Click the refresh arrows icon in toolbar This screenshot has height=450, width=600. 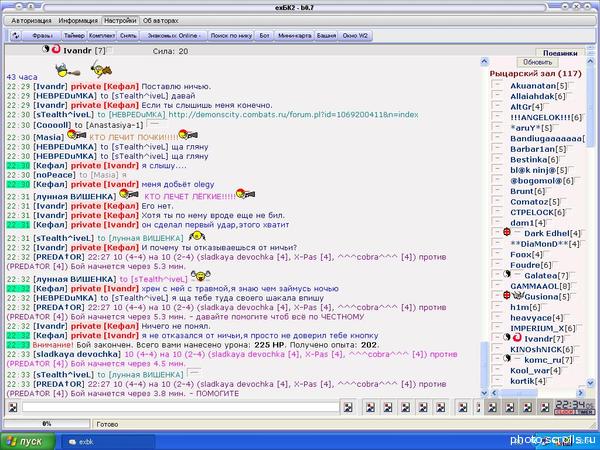[16, 36]
